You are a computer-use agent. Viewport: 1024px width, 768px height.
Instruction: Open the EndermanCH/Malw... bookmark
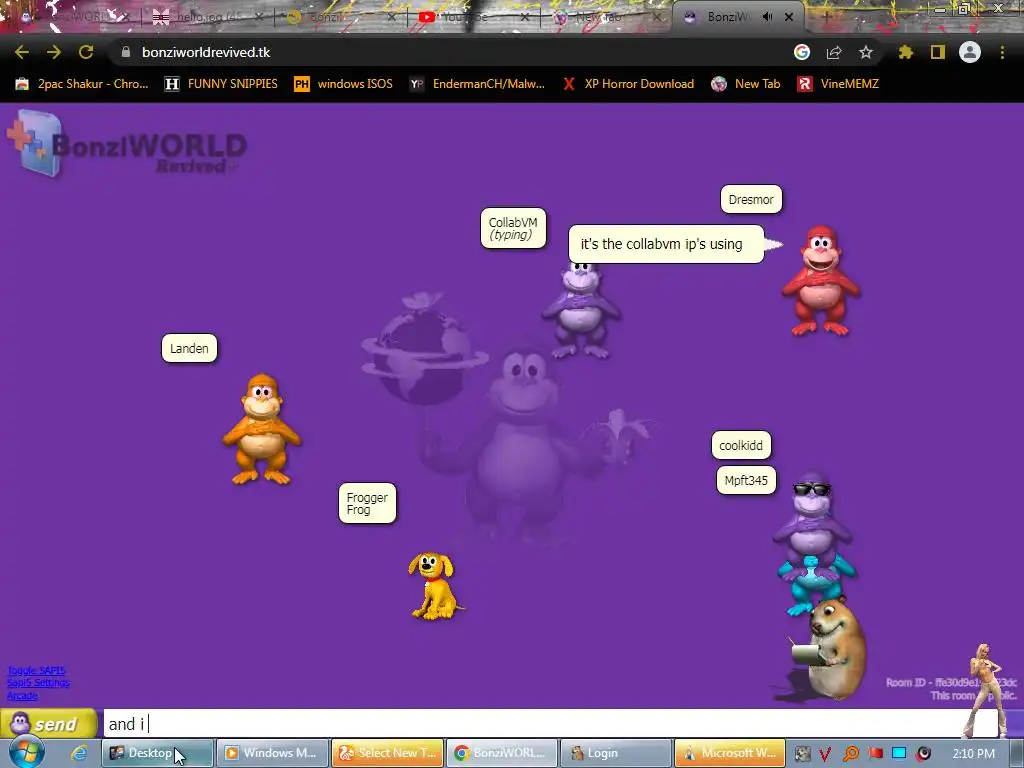(x=477, y=84)
